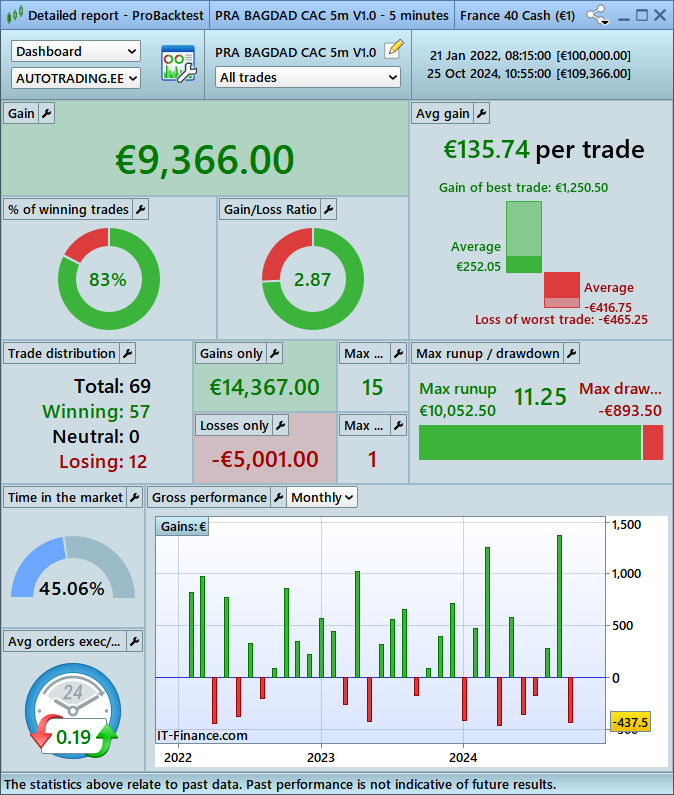Viewport: 674px width, 795px height.
Task: Click the share icon in title bar
Action: pos(598,16)
